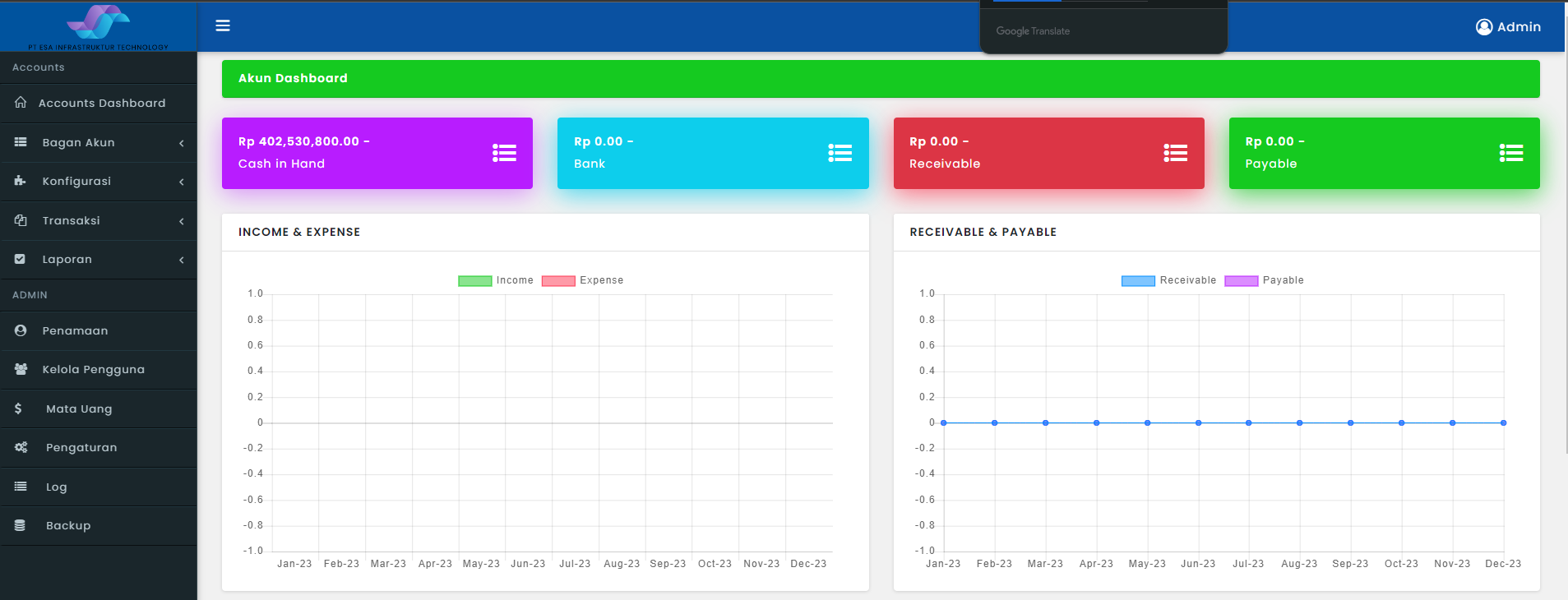Click the Pengaturan gears icon
Screen dimensions: 1568x600
[21, 447]
